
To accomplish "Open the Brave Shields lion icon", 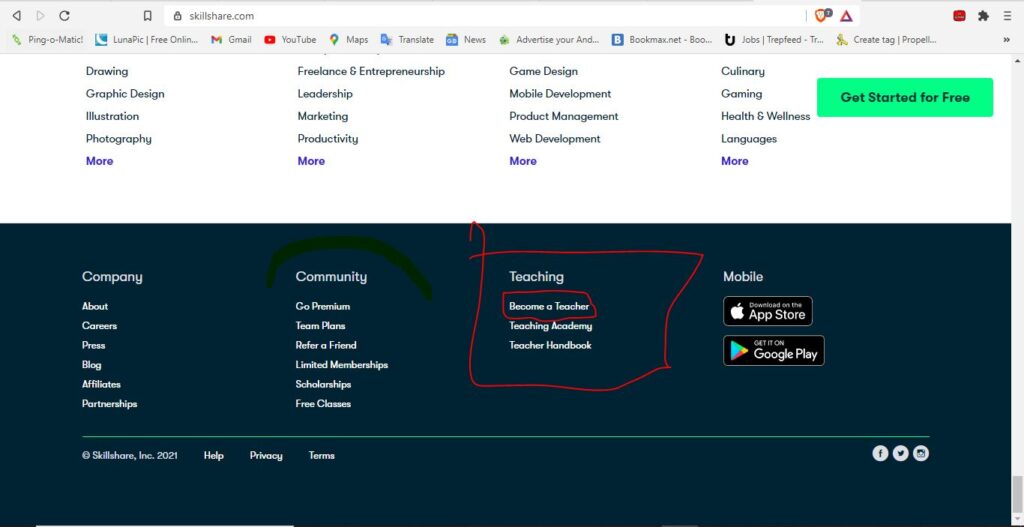I will [823, 16].
